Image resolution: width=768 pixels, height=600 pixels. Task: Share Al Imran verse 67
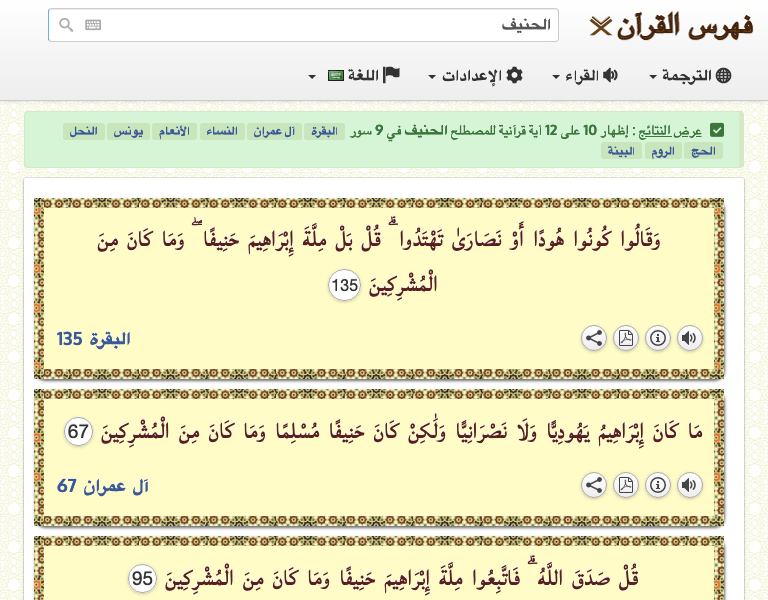point(594,486)
